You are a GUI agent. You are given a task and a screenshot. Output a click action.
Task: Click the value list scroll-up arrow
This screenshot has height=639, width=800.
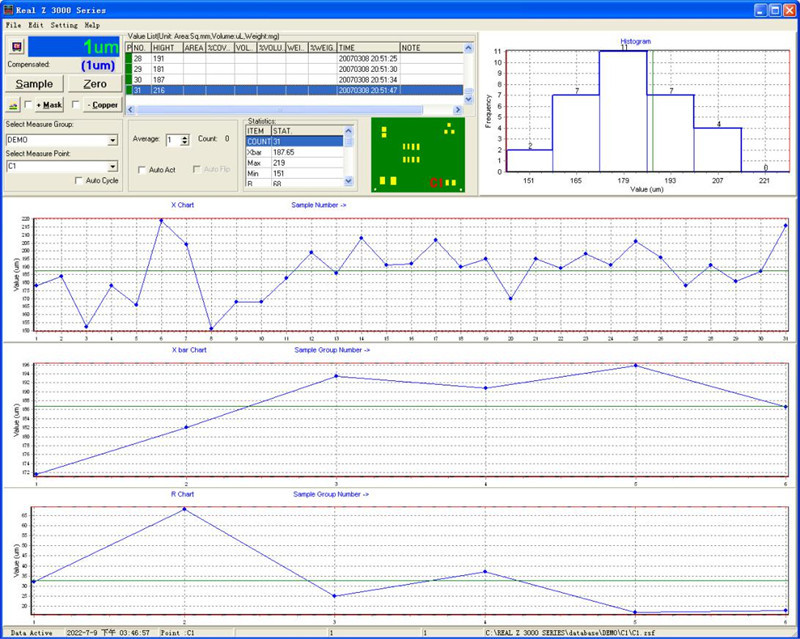click(x=469, y=47)
